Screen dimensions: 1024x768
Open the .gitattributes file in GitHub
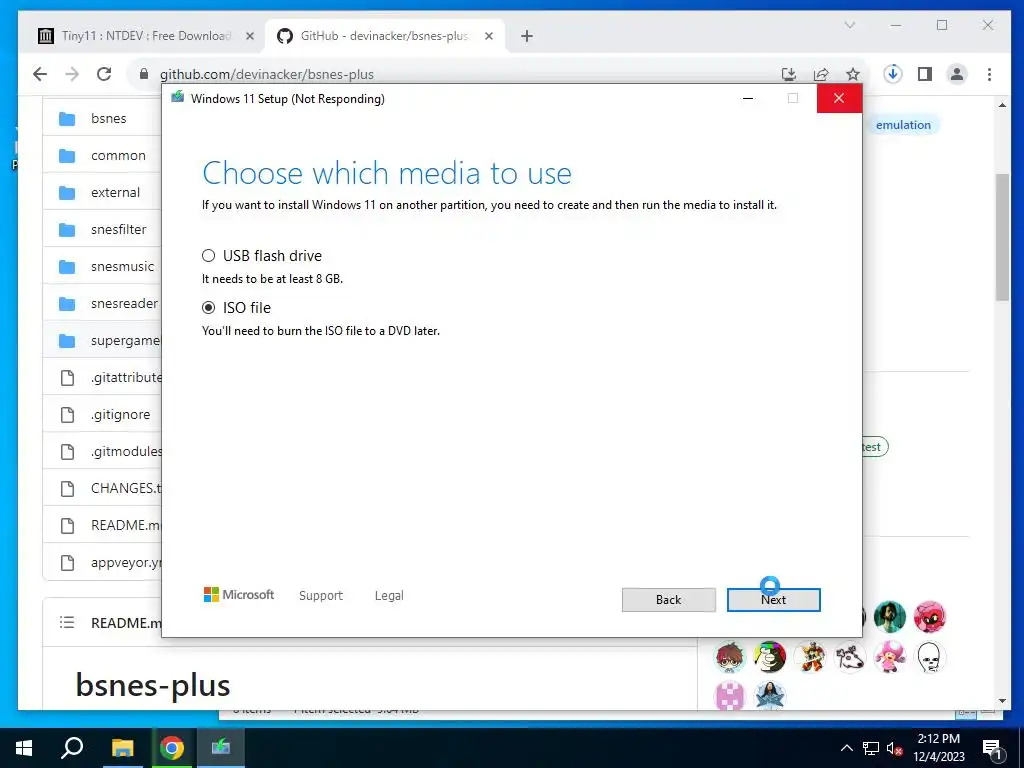[x=126, y=377]
